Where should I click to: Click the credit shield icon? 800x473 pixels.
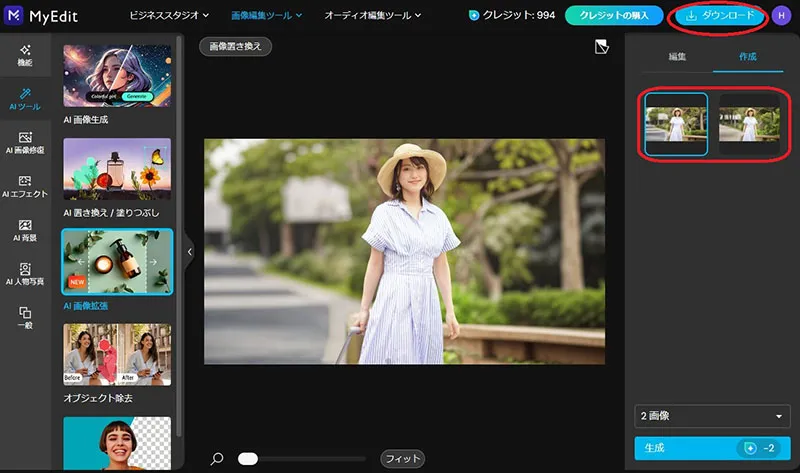point(474,15)
